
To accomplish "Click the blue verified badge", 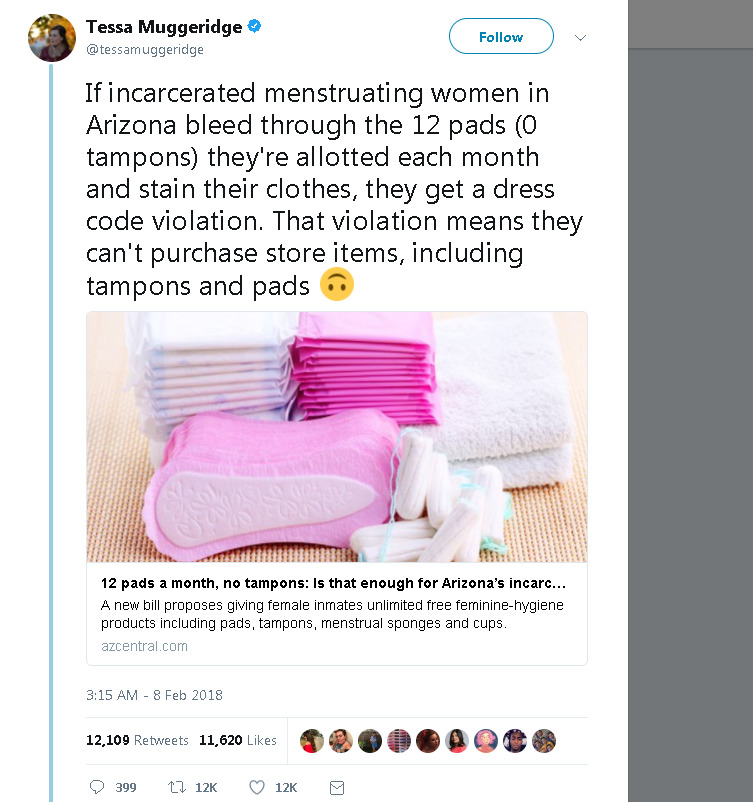I will coord(254,26).
